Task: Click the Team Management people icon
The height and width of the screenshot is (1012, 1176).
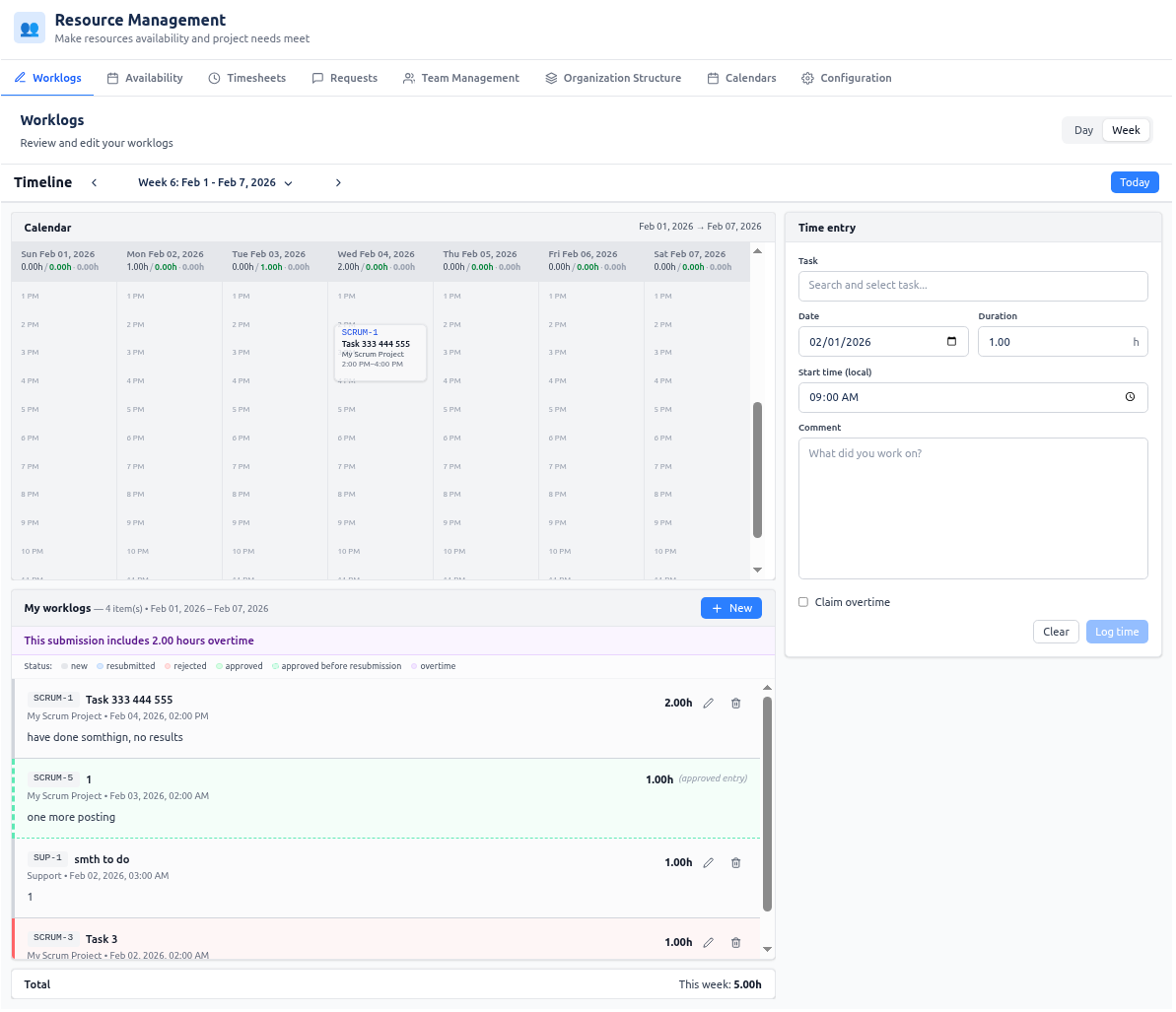Action: [408, 77]
